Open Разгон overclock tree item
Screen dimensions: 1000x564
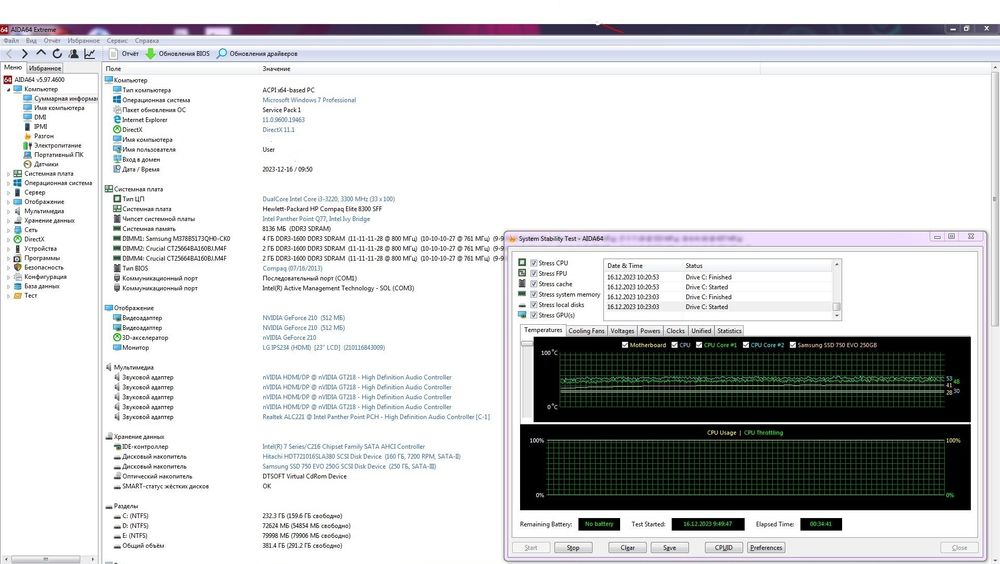pos(43,136)
